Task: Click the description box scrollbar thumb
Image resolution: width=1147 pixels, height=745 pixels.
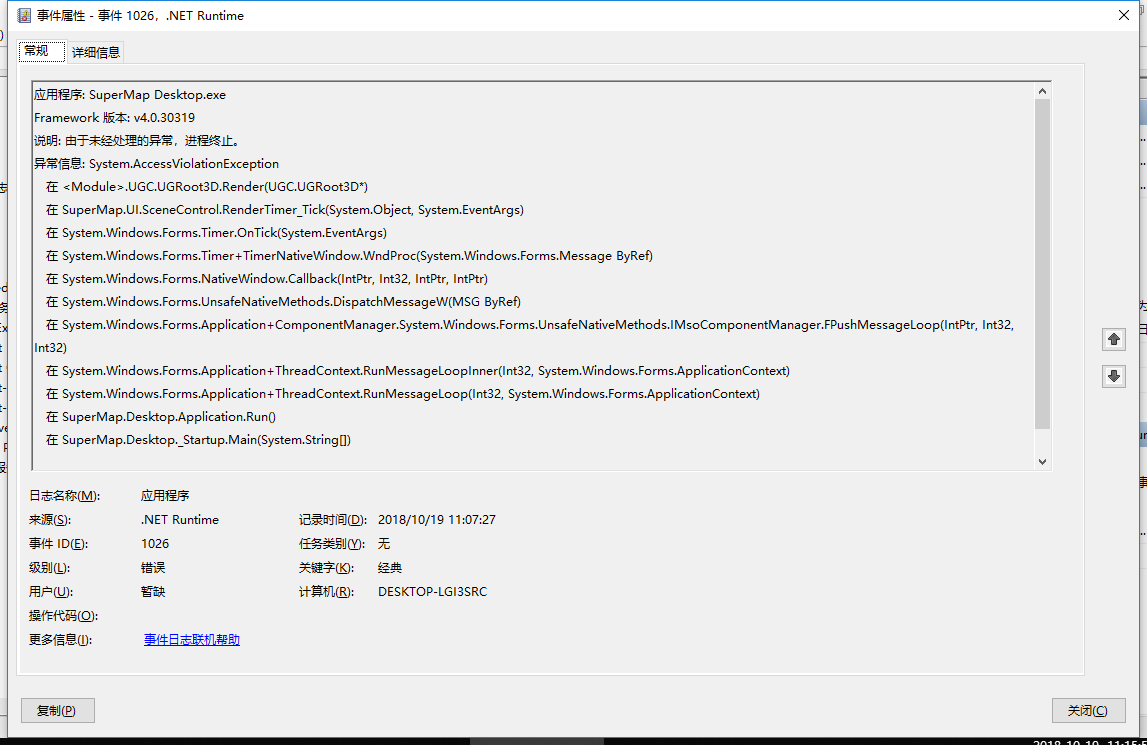Action: pos(1042,260)
